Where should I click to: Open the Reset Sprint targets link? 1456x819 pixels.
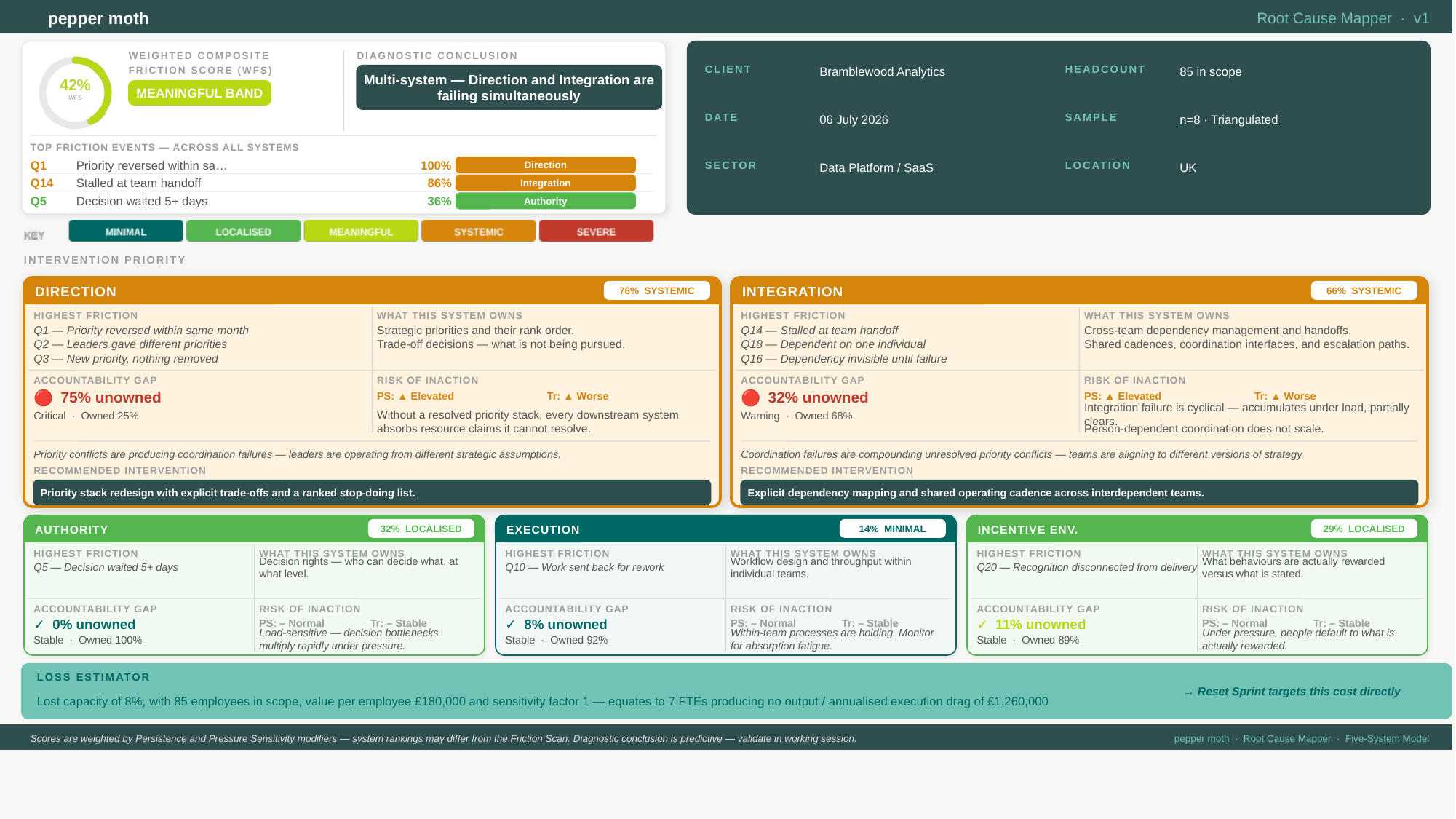coord(1292,692)
